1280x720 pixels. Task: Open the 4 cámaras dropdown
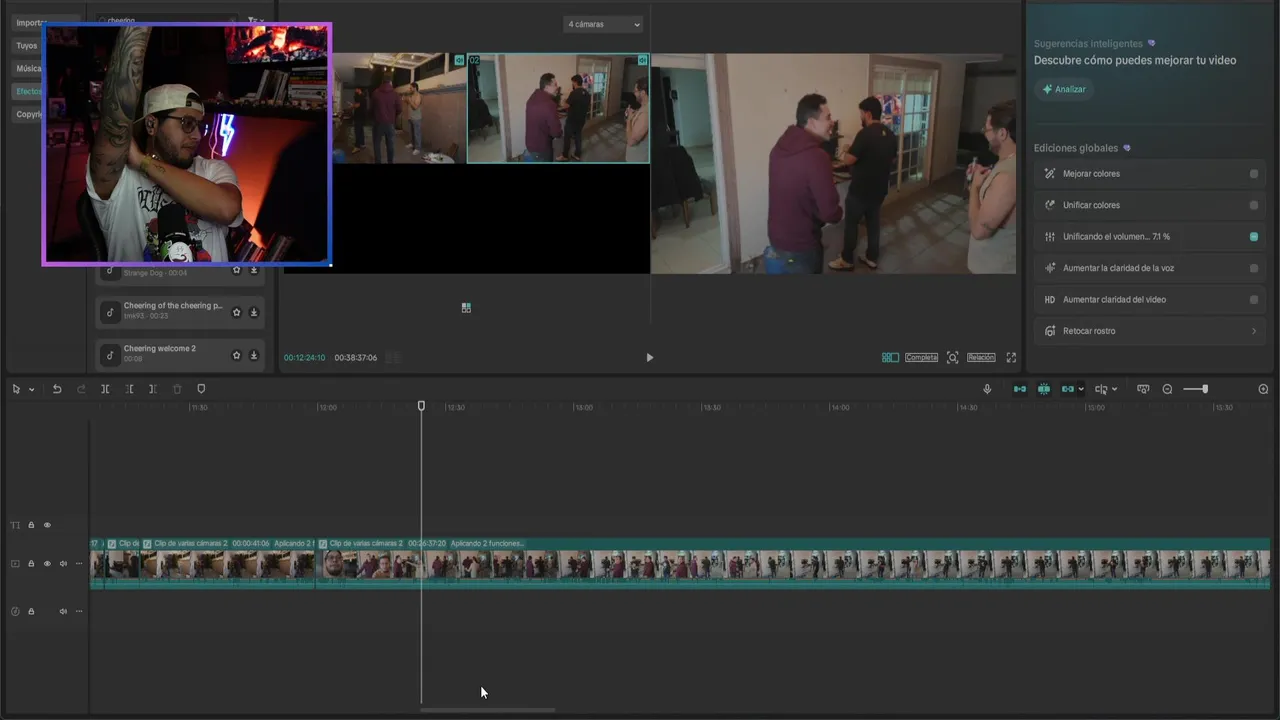[603, 24]
